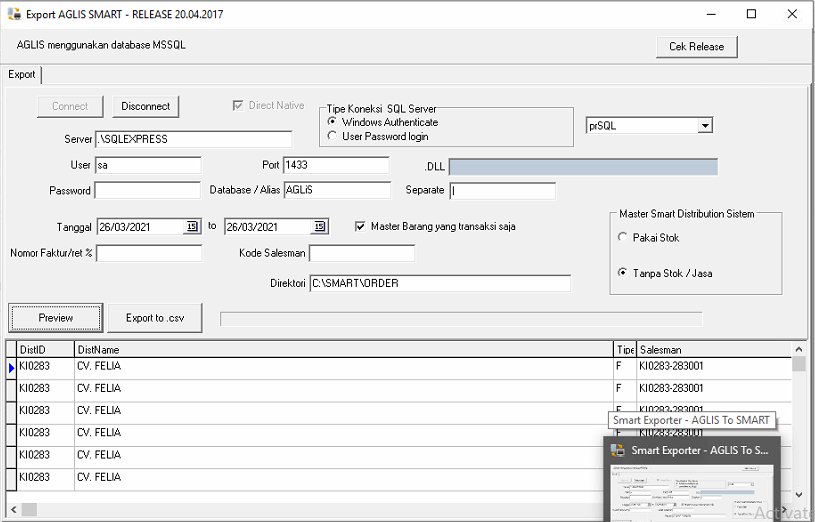Click the Direktori field with C:\SMART\ORDER
This screenshot has width=815, height=522.
tap(440, 283)
